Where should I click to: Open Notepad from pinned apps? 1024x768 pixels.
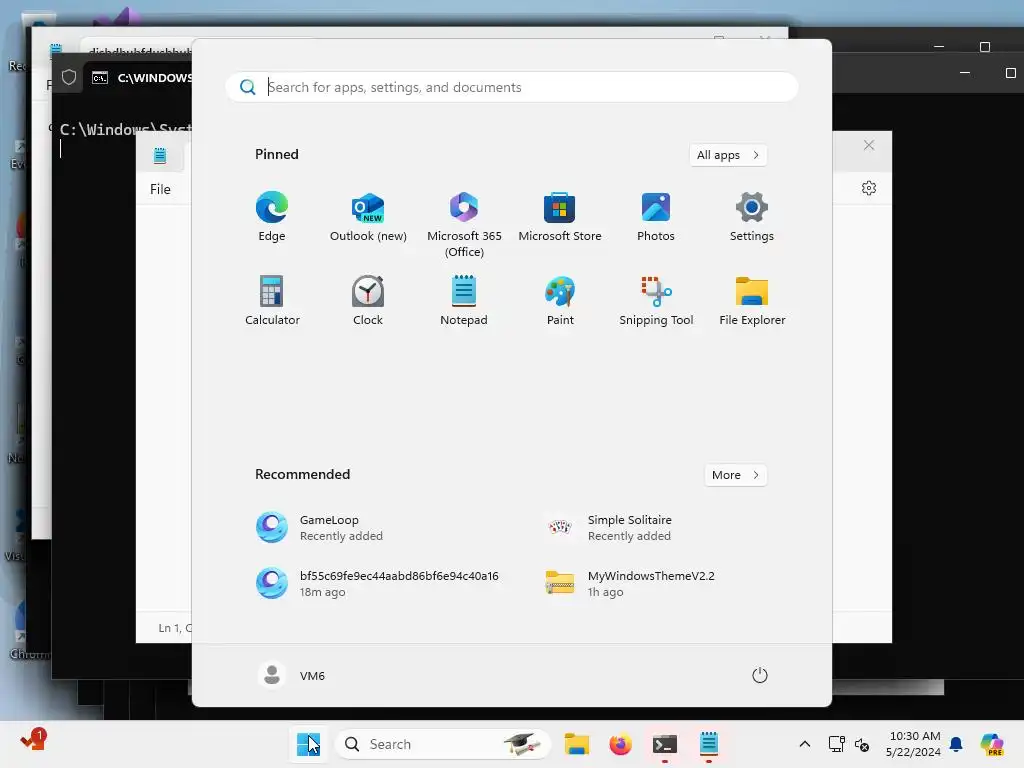pos(464,300)
